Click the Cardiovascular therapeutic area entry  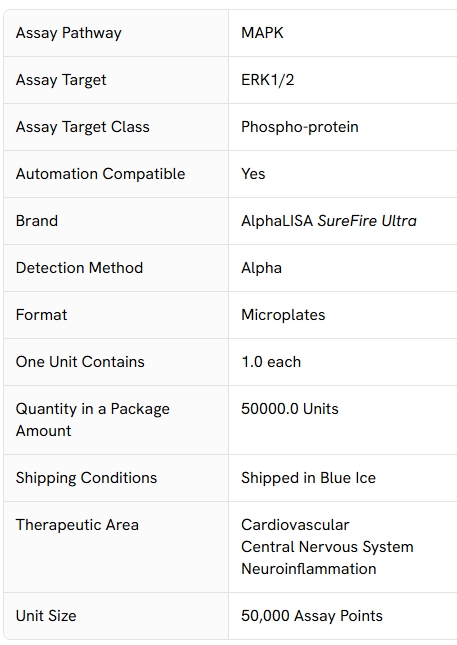pos(295,524)
